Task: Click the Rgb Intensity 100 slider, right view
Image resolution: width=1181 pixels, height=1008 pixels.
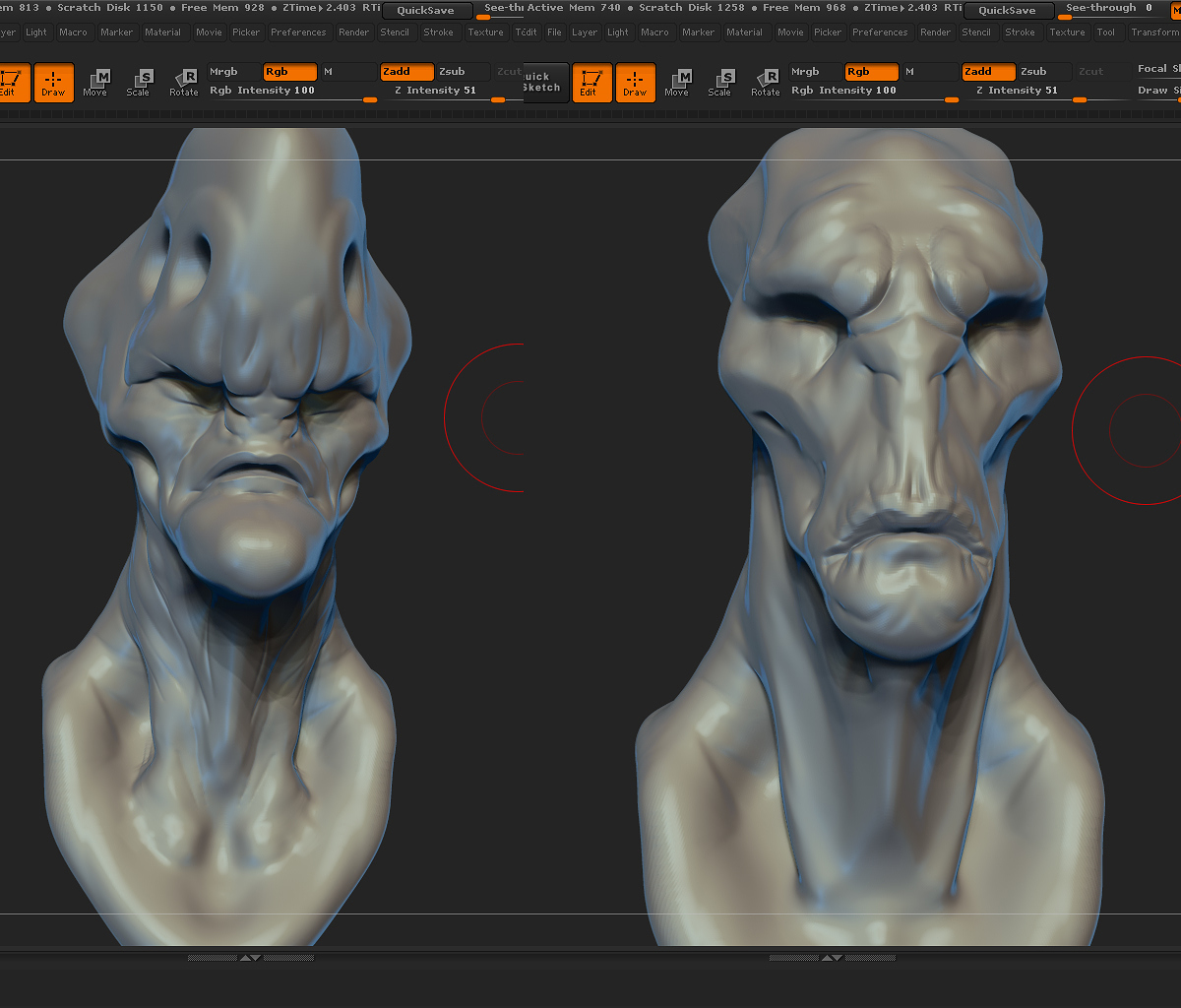Action: point(874,92)
